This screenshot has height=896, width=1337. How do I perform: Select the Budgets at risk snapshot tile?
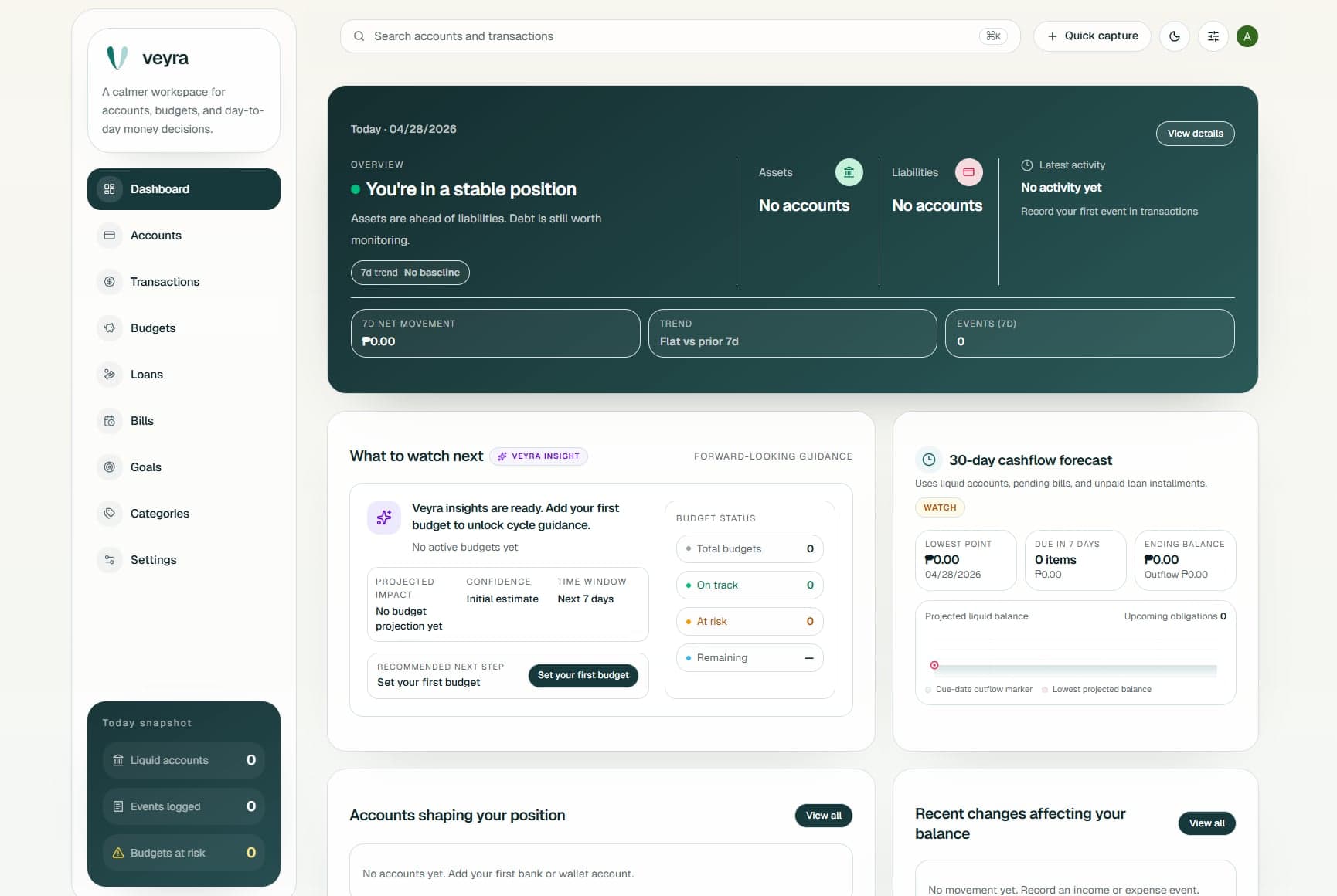click(184, 853)
